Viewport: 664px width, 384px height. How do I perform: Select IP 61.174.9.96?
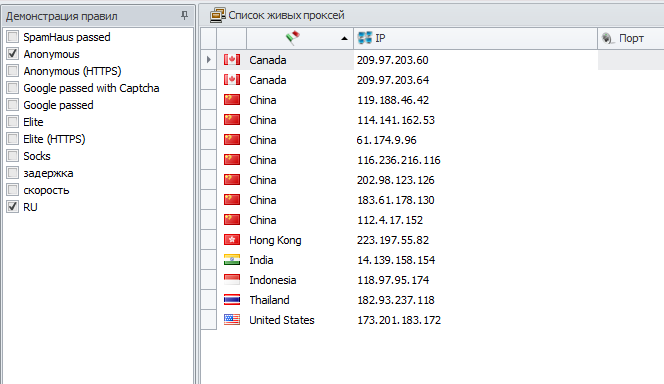point(386,140)
